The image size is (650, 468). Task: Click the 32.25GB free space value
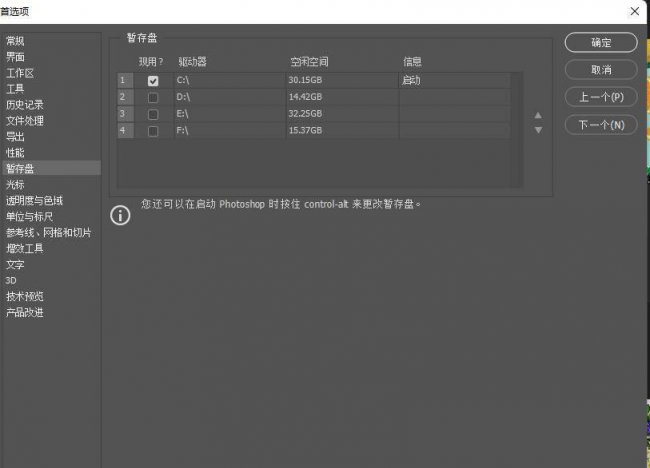tap(305, 114)
